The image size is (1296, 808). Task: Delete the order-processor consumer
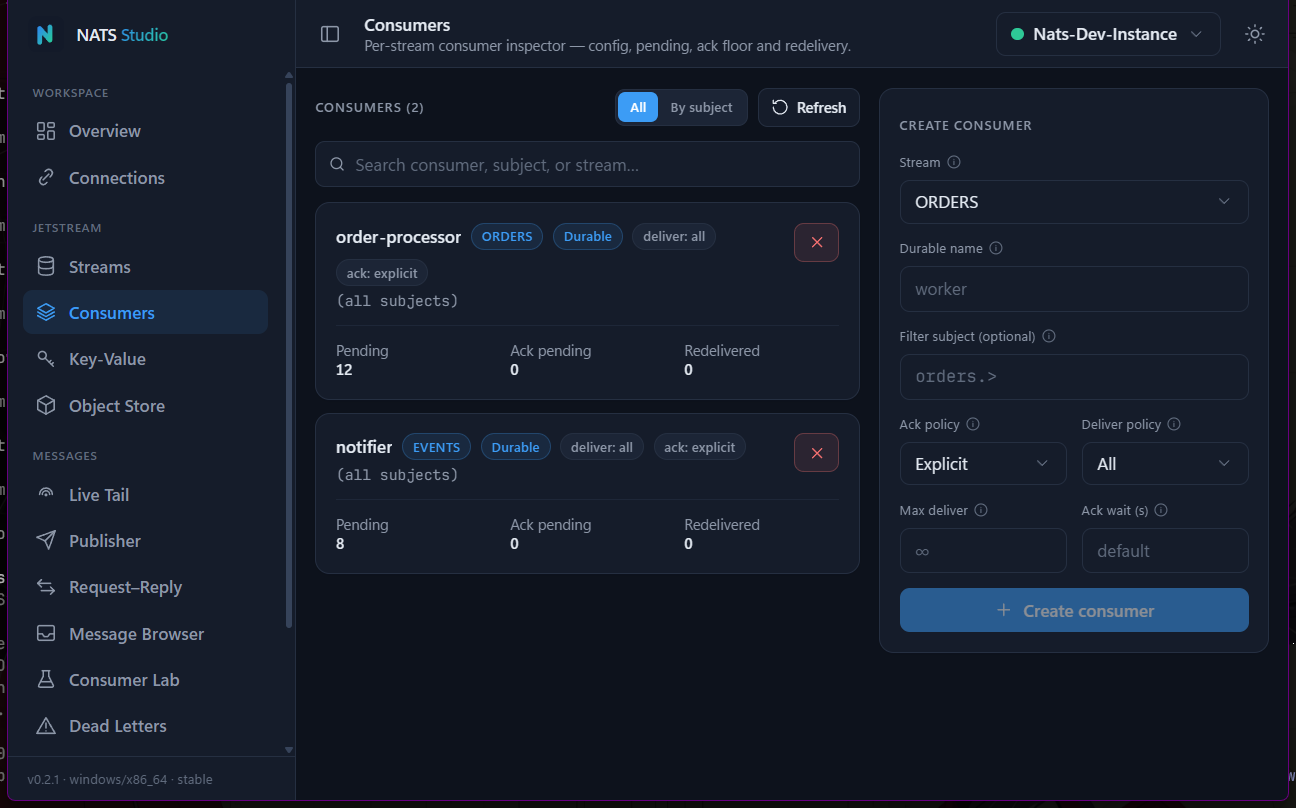(816, 242)
